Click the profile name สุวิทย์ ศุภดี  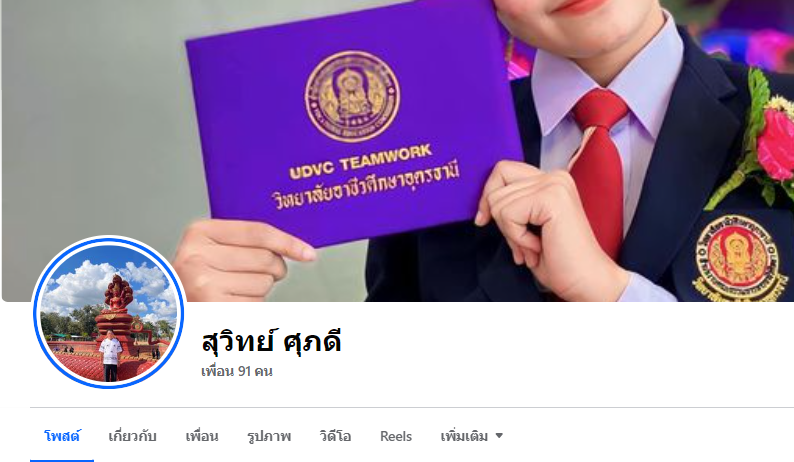[271, 341]
